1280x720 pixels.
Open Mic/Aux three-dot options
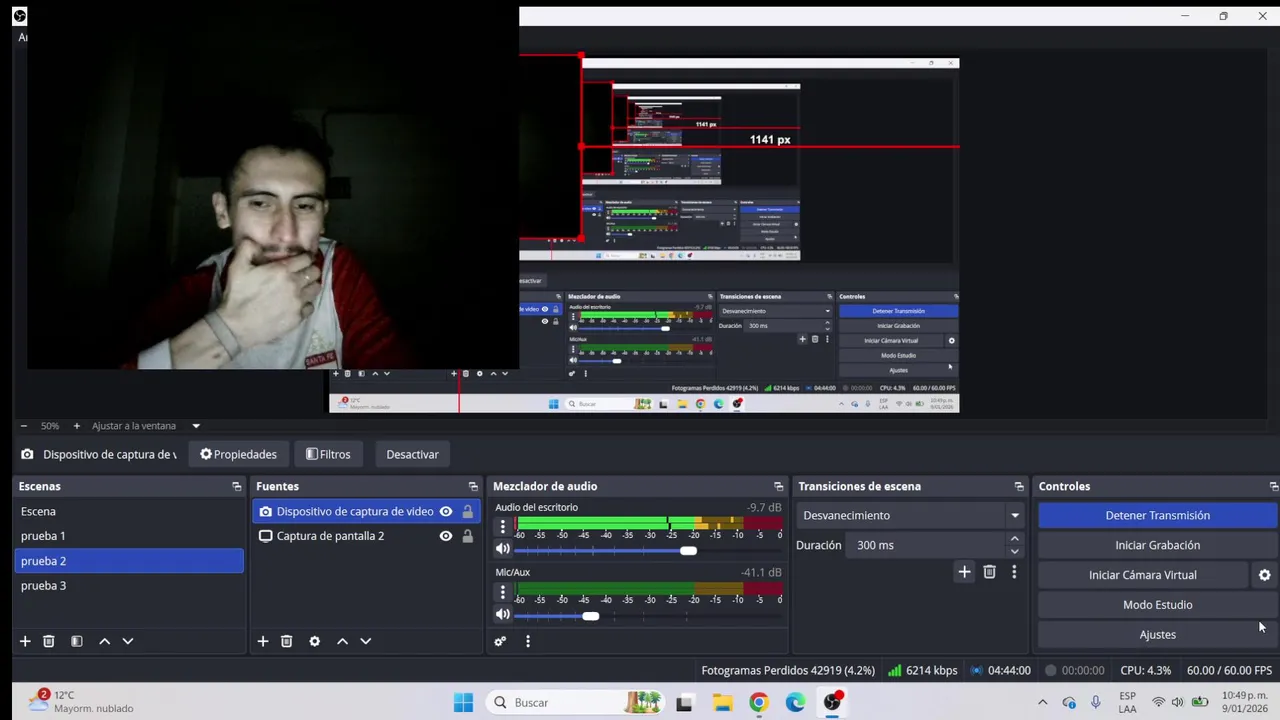coord(502,592)
